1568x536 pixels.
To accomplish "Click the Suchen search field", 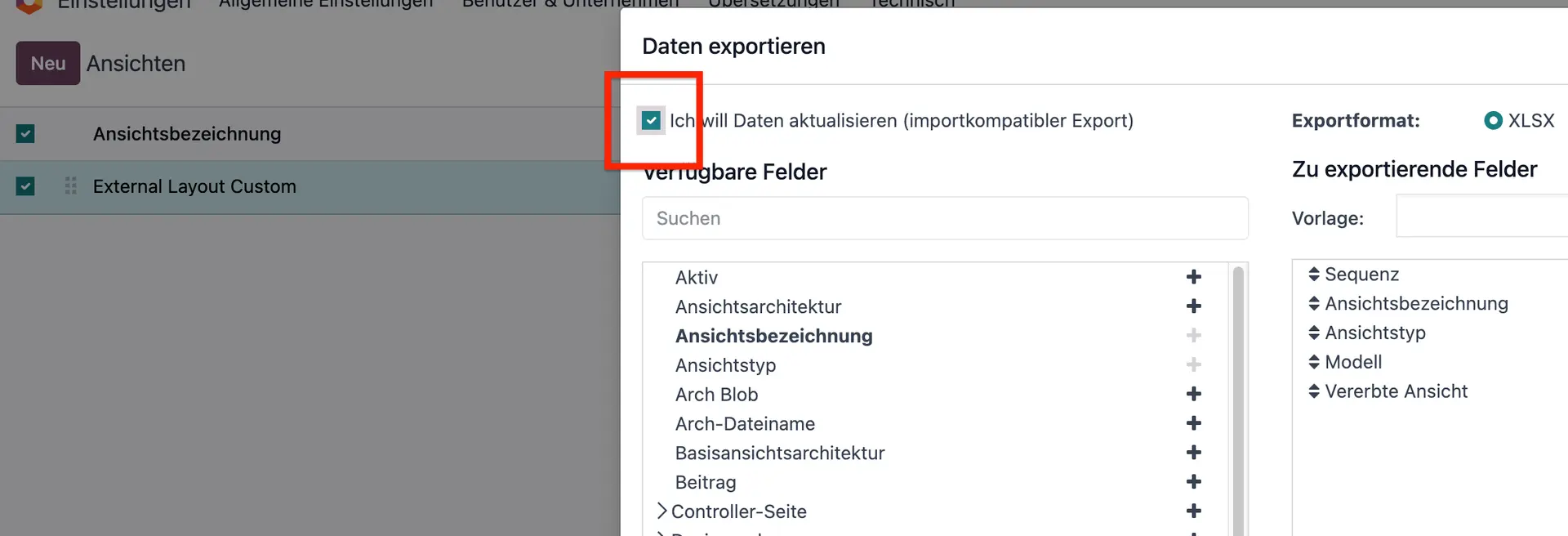I will pyautogui.click(x=944, y=218).
